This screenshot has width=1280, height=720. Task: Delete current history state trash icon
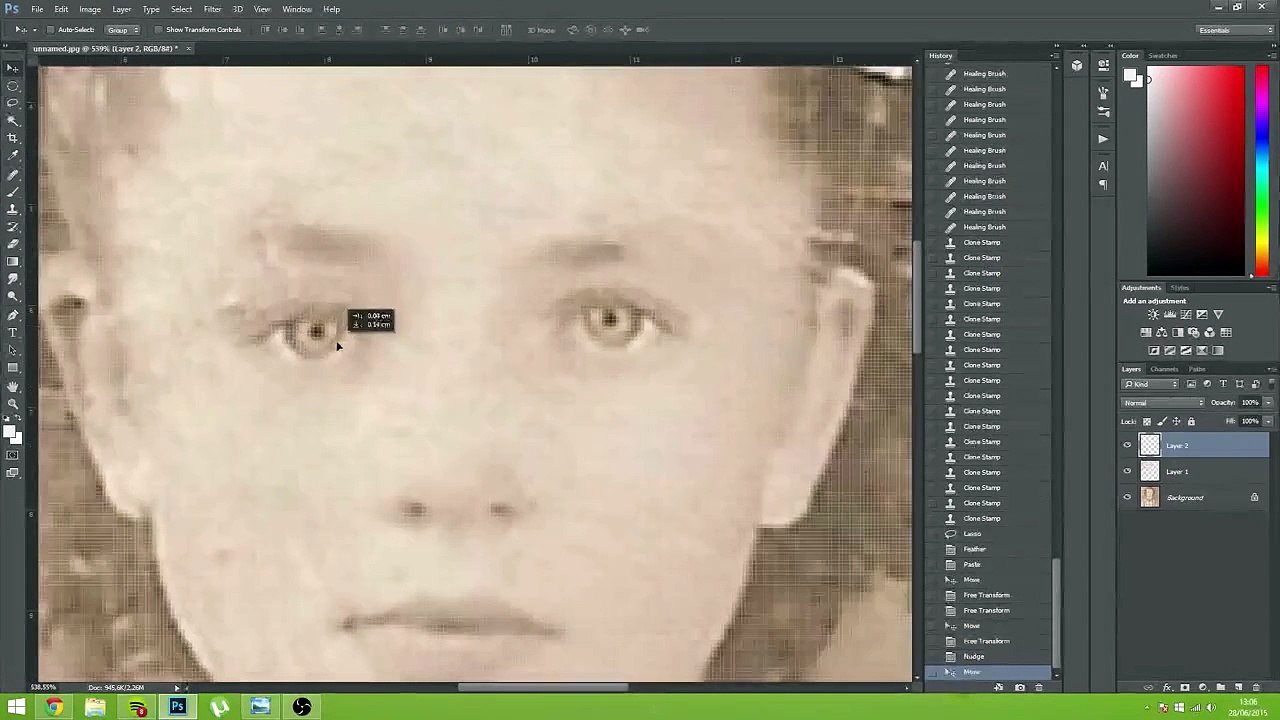pyautogui.click(x=1038, y=687)
